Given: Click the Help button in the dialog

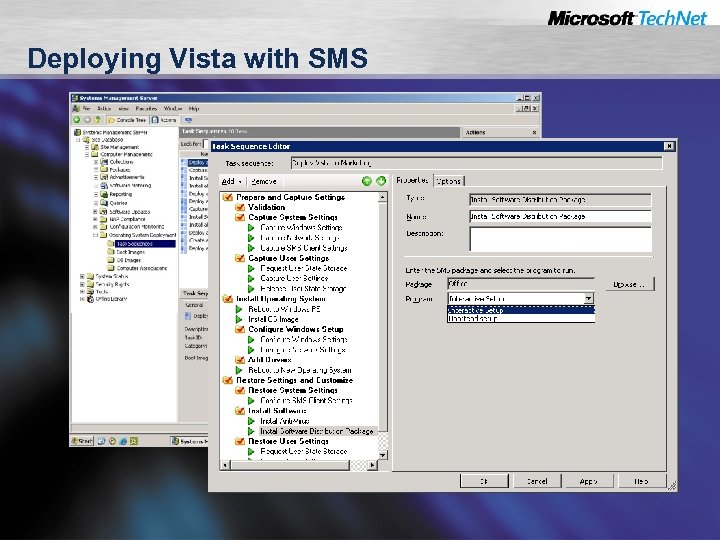Looking at the screenshot, I should click(641, 481).
